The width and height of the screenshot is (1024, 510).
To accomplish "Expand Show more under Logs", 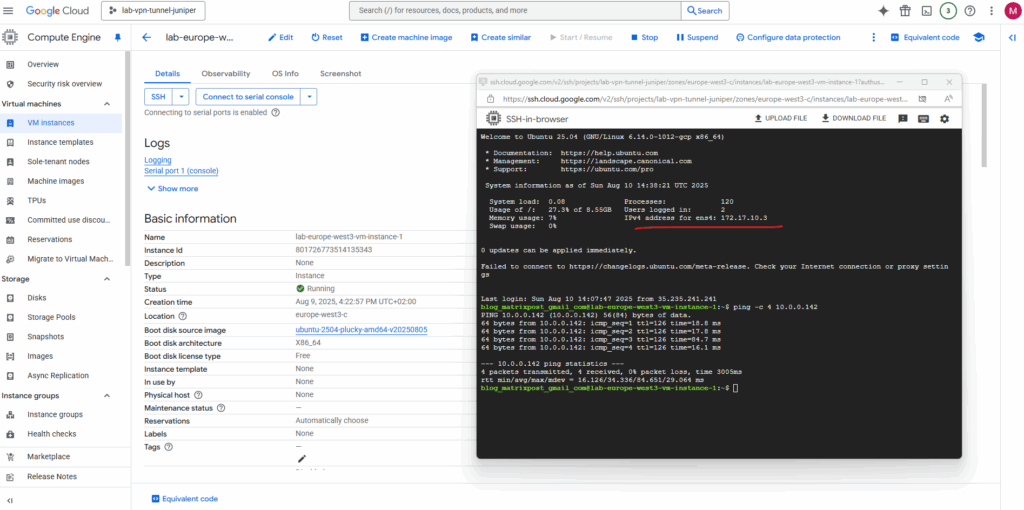I will [x=172, y=189].
